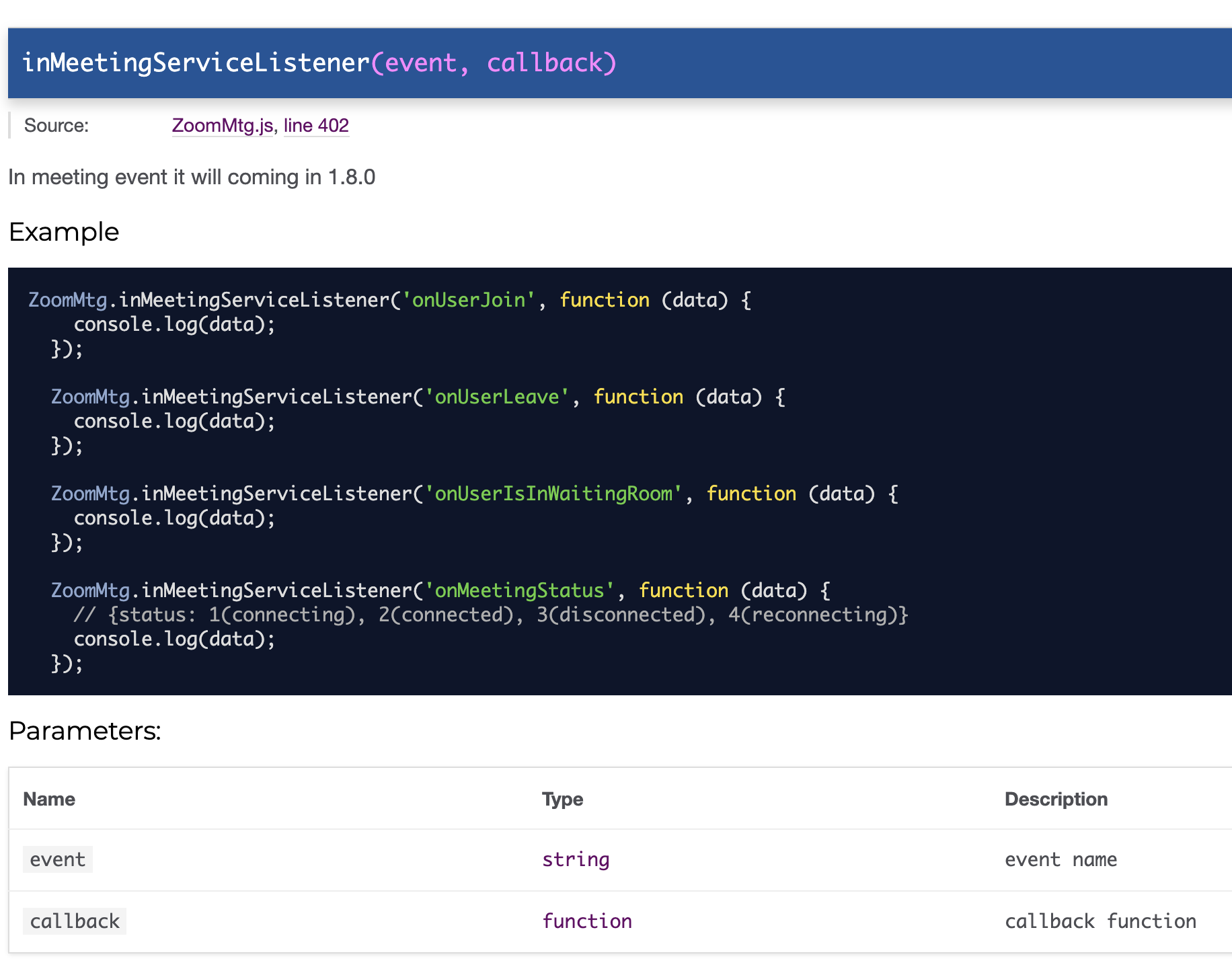1232x971 pixels.
Task: Click the 'onUserLeave' string in code
Action: 497,397
